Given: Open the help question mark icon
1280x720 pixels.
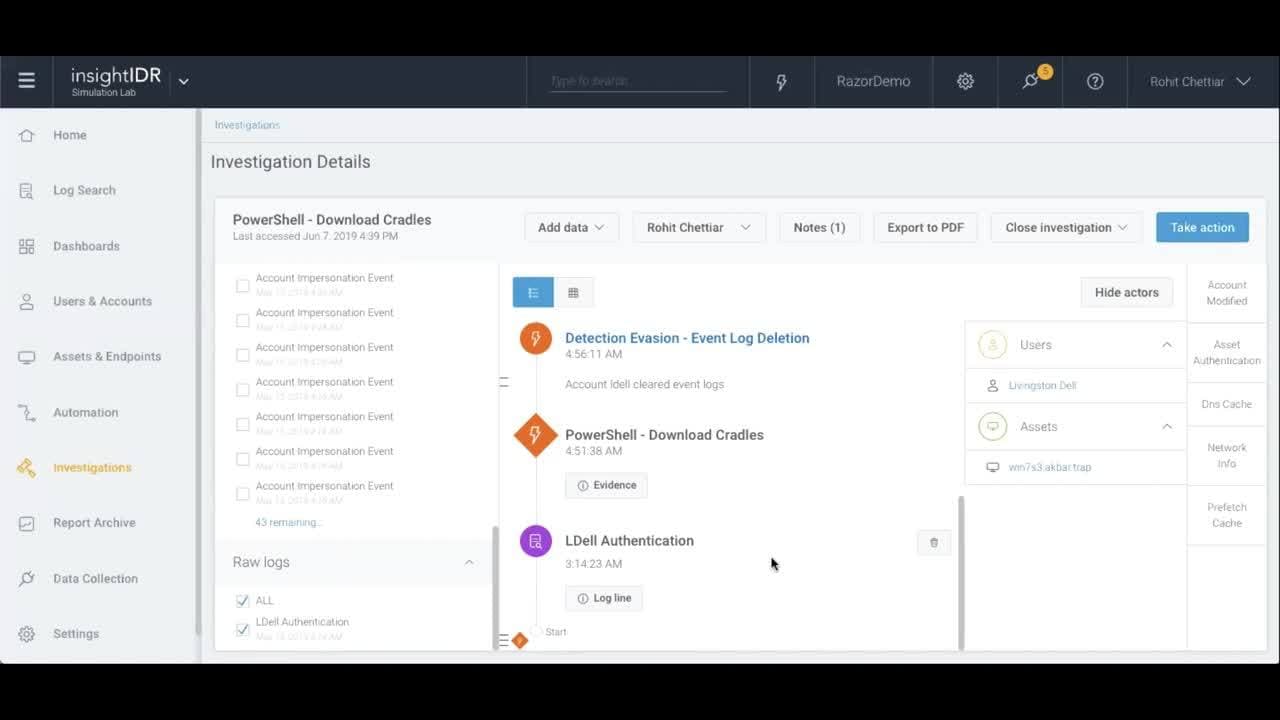Looking at the screenshot, I should (1095, 82).
